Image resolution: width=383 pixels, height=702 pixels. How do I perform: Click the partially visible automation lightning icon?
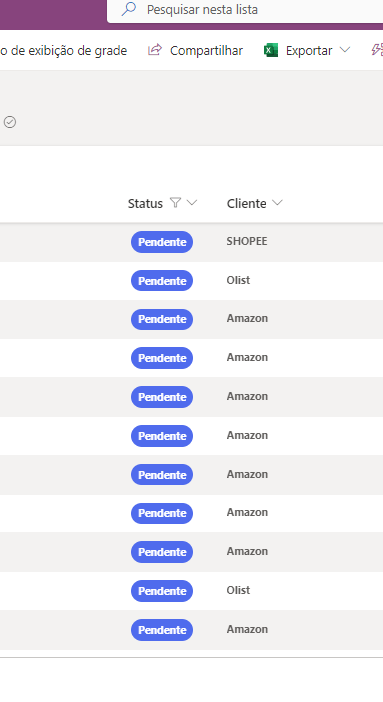coord(377,50)
